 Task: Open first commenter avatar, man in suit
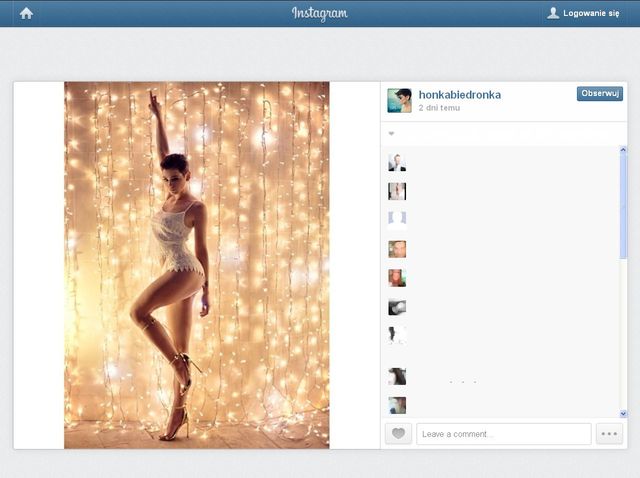(x=397, y=163)
